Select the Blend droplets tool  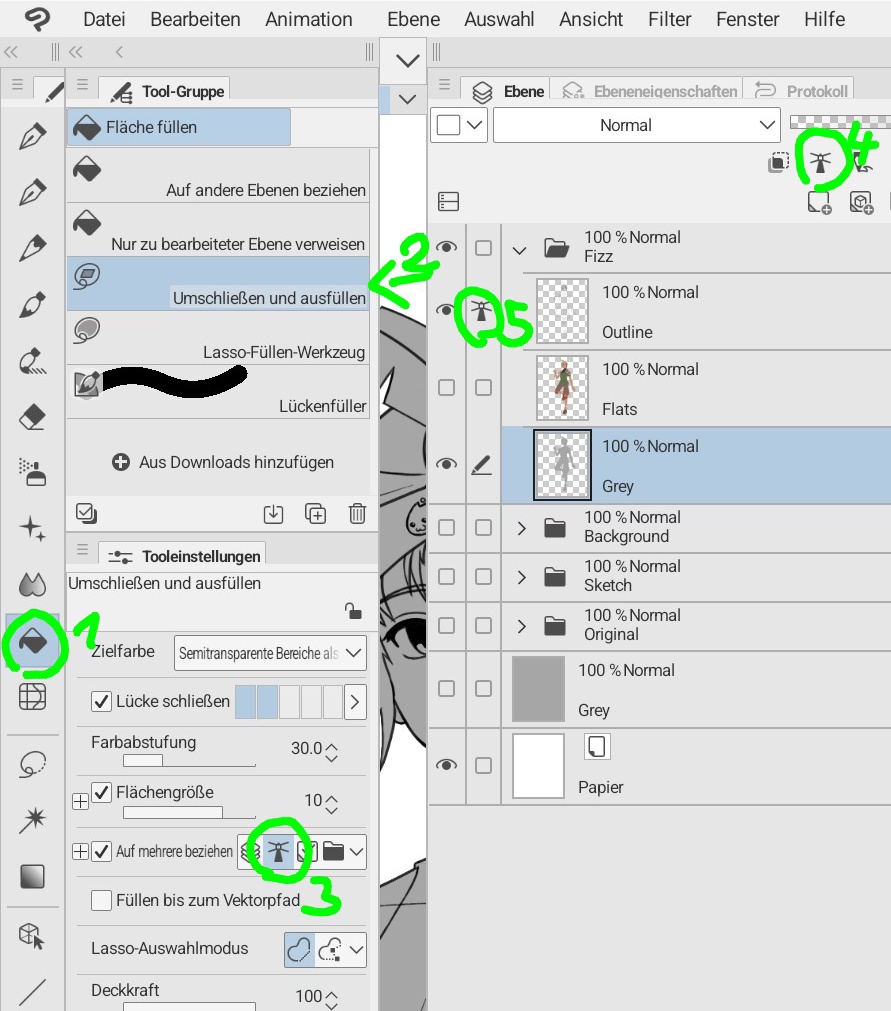coord(32,584)
